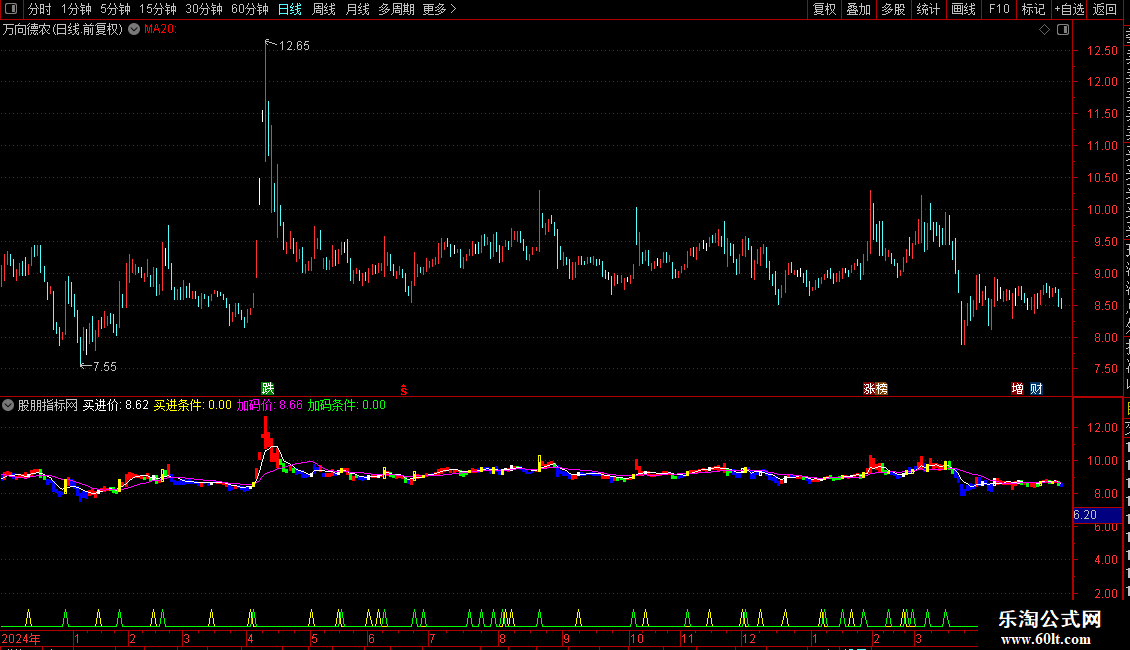
Task: Expand the 更多 more periods menu
Action: pyautogui.click(x=439, y=9)
